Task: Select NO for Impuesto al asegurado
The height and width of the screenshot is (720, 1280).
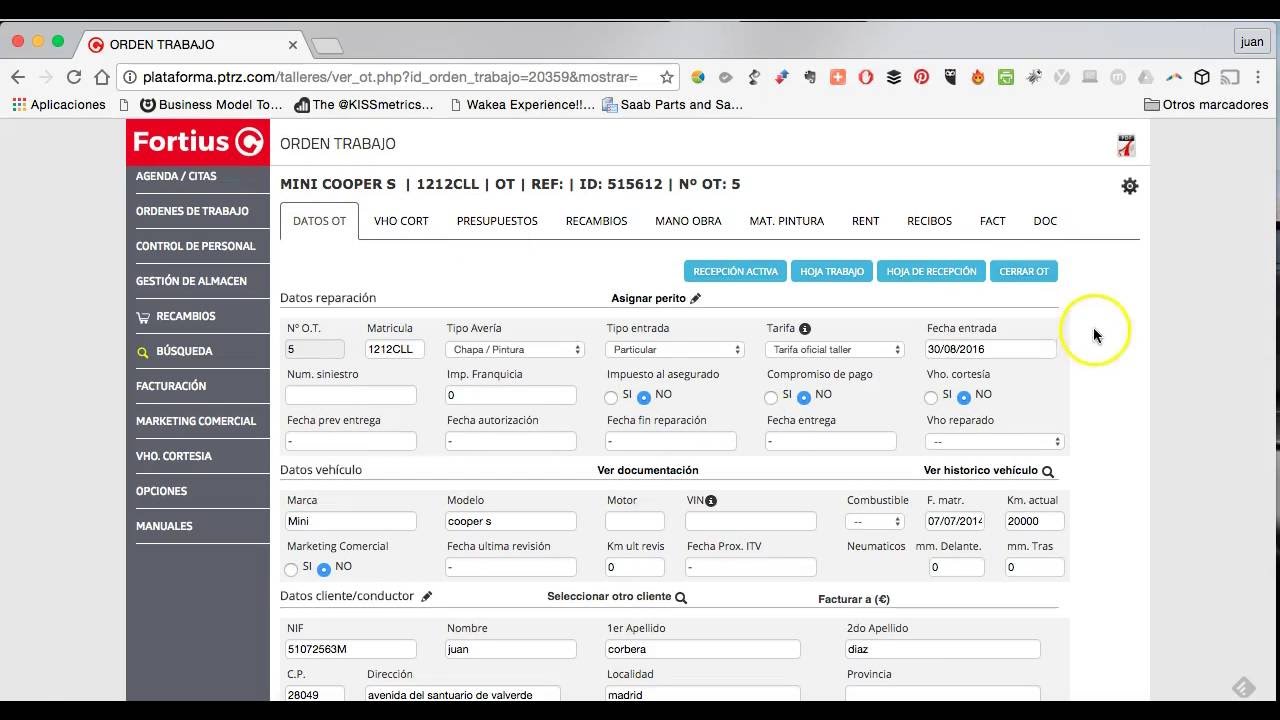Action: point(644,397)
